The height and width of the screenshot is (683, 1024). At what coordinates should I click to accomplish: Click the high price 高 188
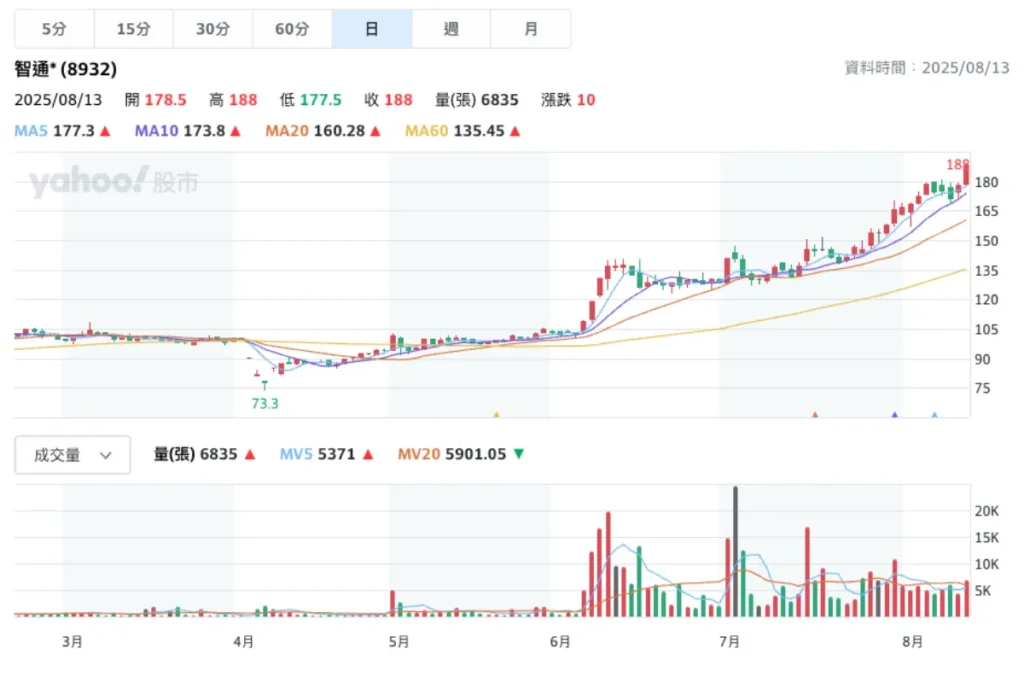[x=233, y=100]
